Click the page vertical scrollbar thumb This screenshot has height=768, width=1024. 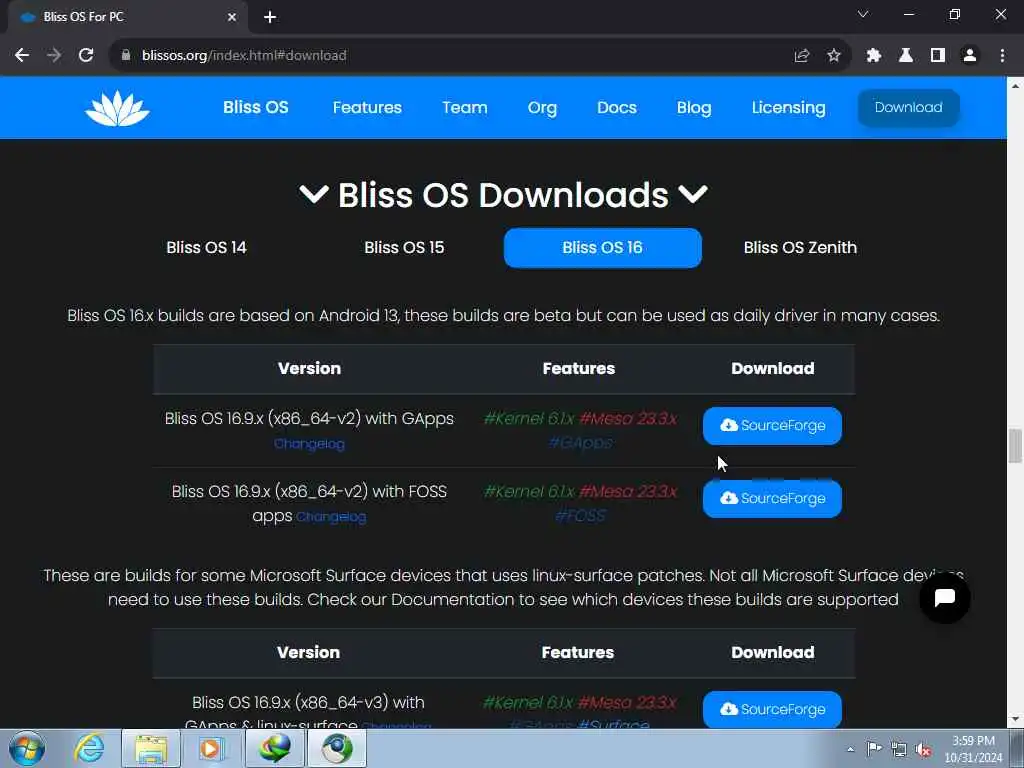1015,446
